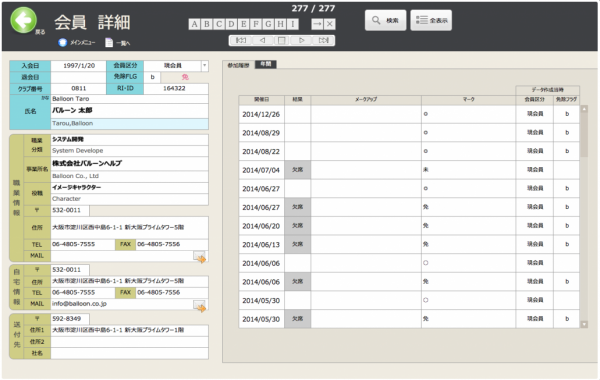Send mail icon in 職業情報 MAIL row
Screen dimensions: 600x380
point(200,257)
